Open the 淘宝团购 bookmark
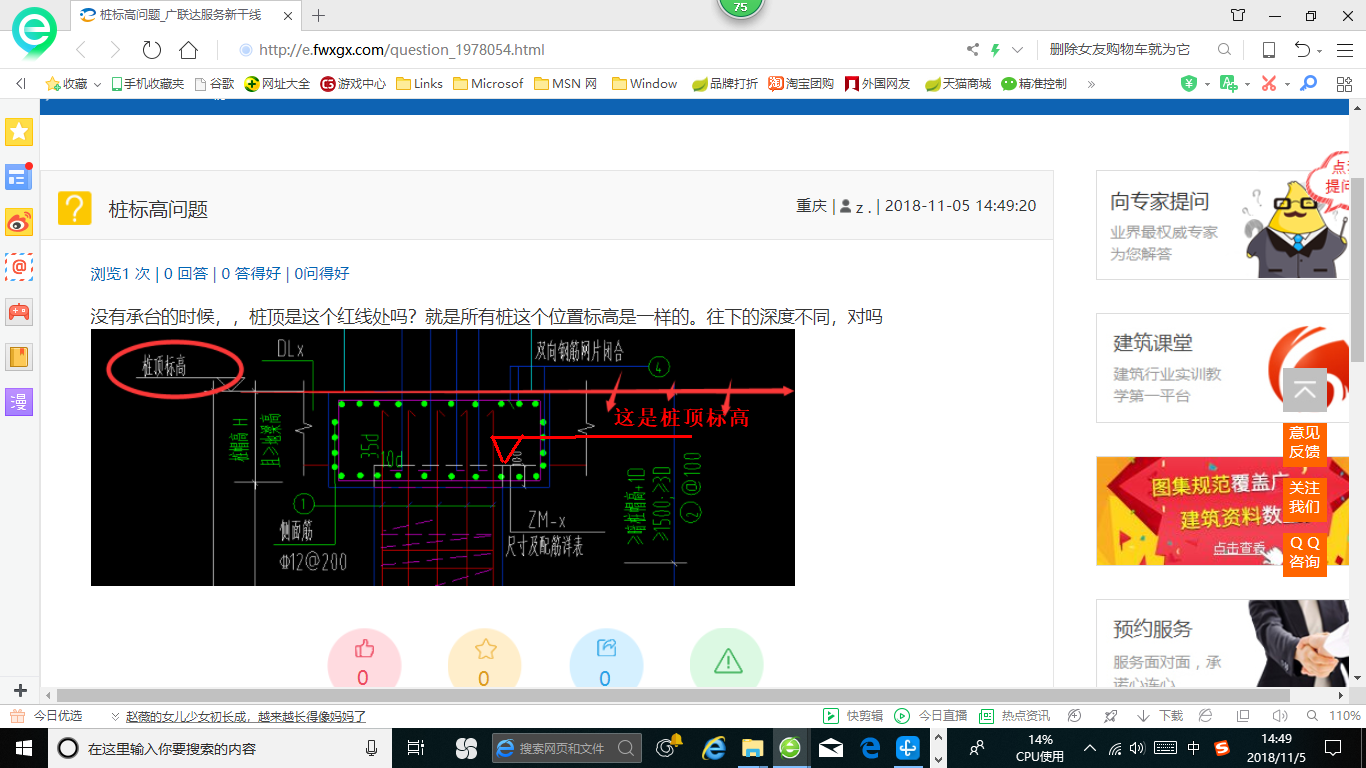Image resolution: width=1366 pixels, height=768 pixels. (x=801, y=84)
